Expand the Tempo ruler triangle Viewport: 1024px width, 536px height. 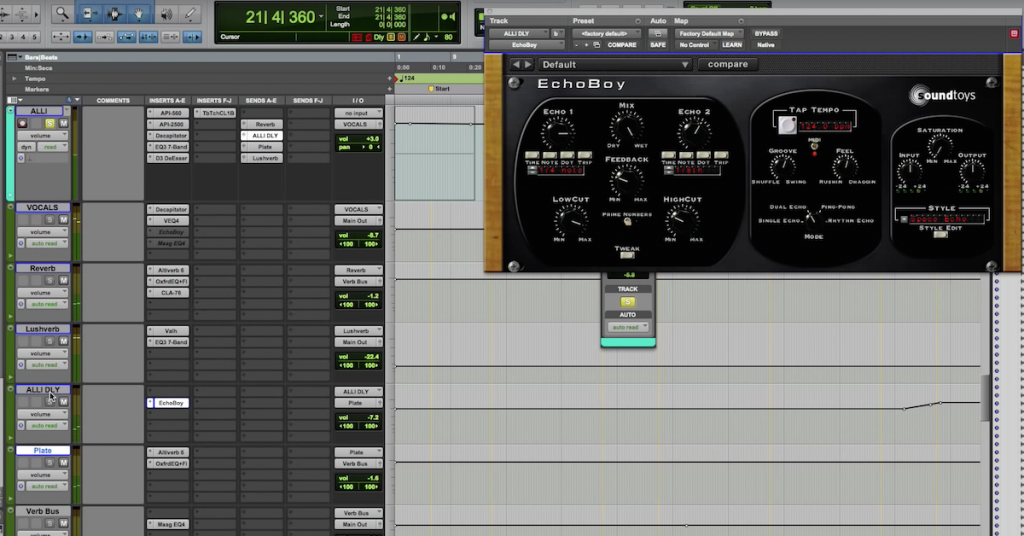click(x=14, y=78)
